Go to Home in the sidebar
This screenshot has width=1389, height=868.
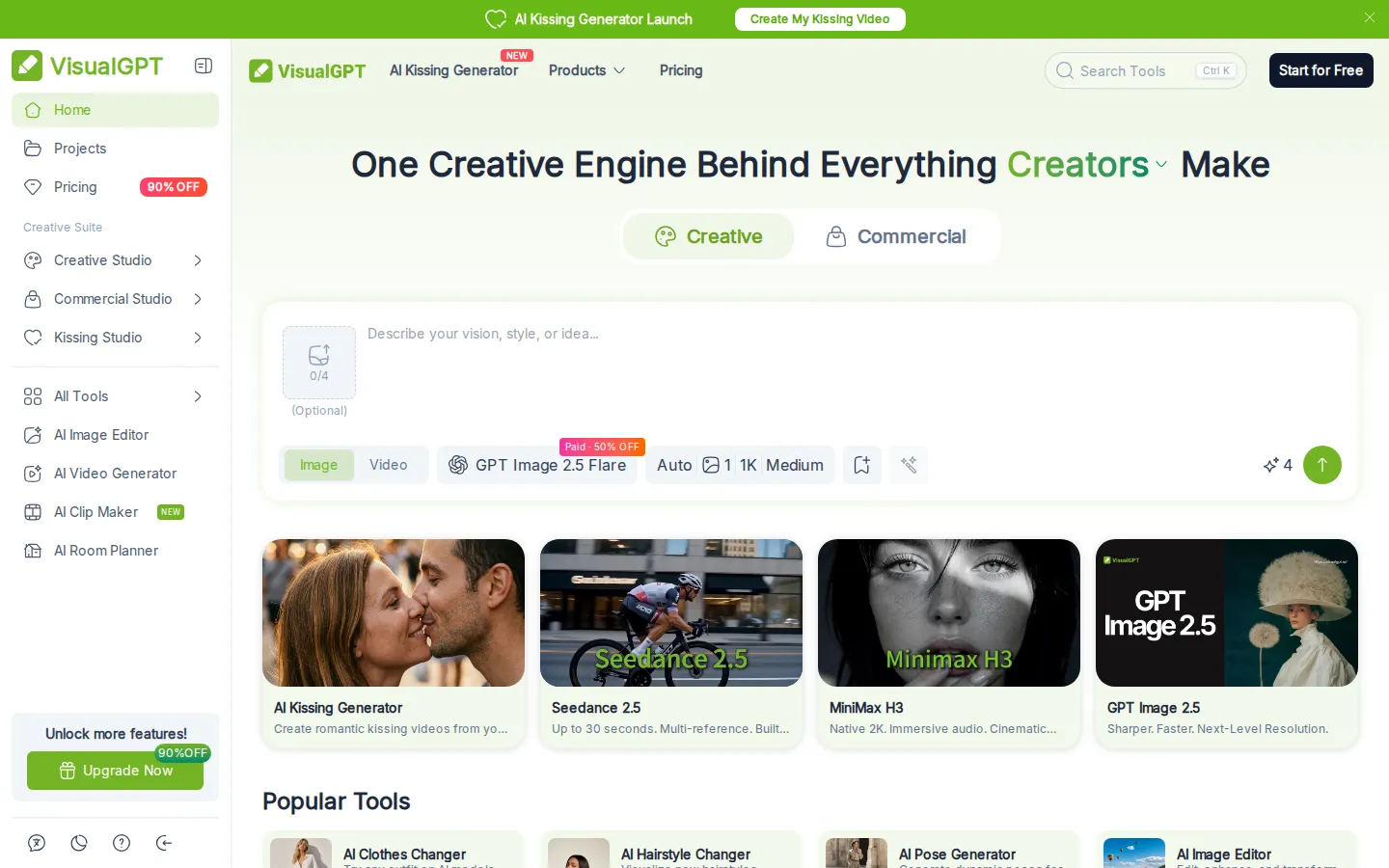tap(115, 110)
